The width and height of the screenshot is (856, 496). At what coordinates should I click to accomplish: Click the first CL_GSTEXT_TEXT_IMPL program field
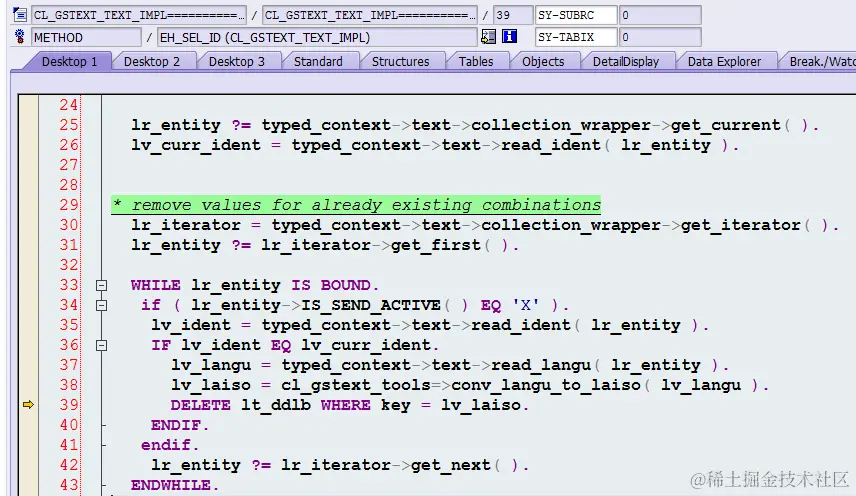click(x=139, y=15)
